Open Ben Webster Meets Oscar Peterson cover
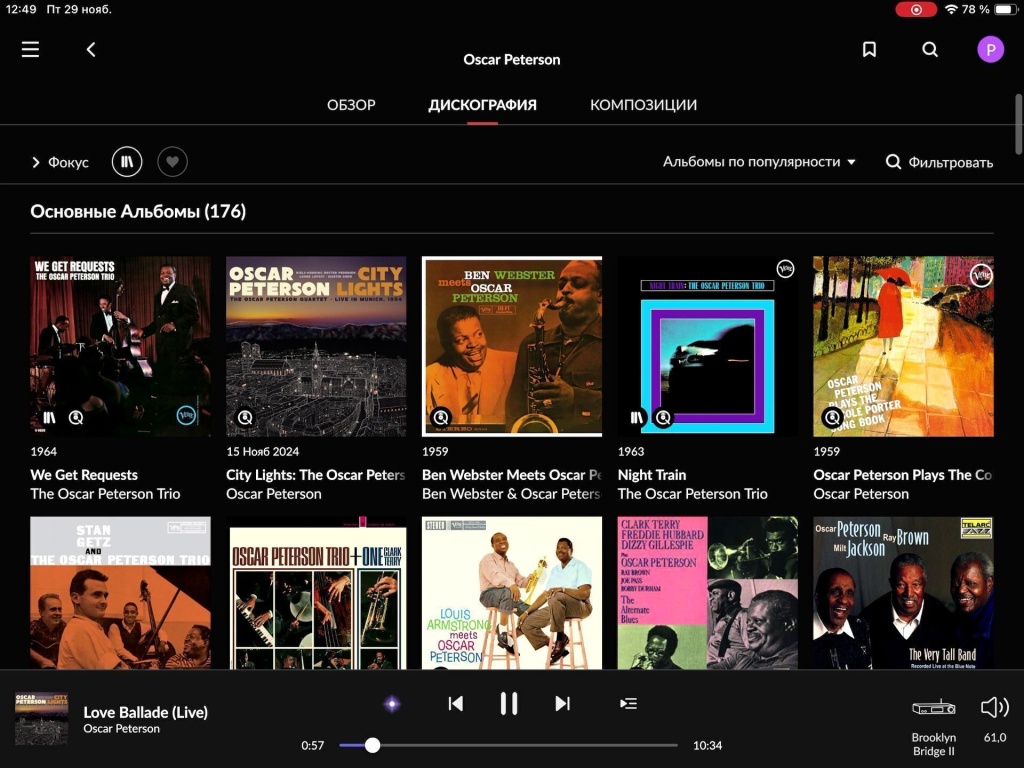The image size is (1024, 768). [512, 346]
